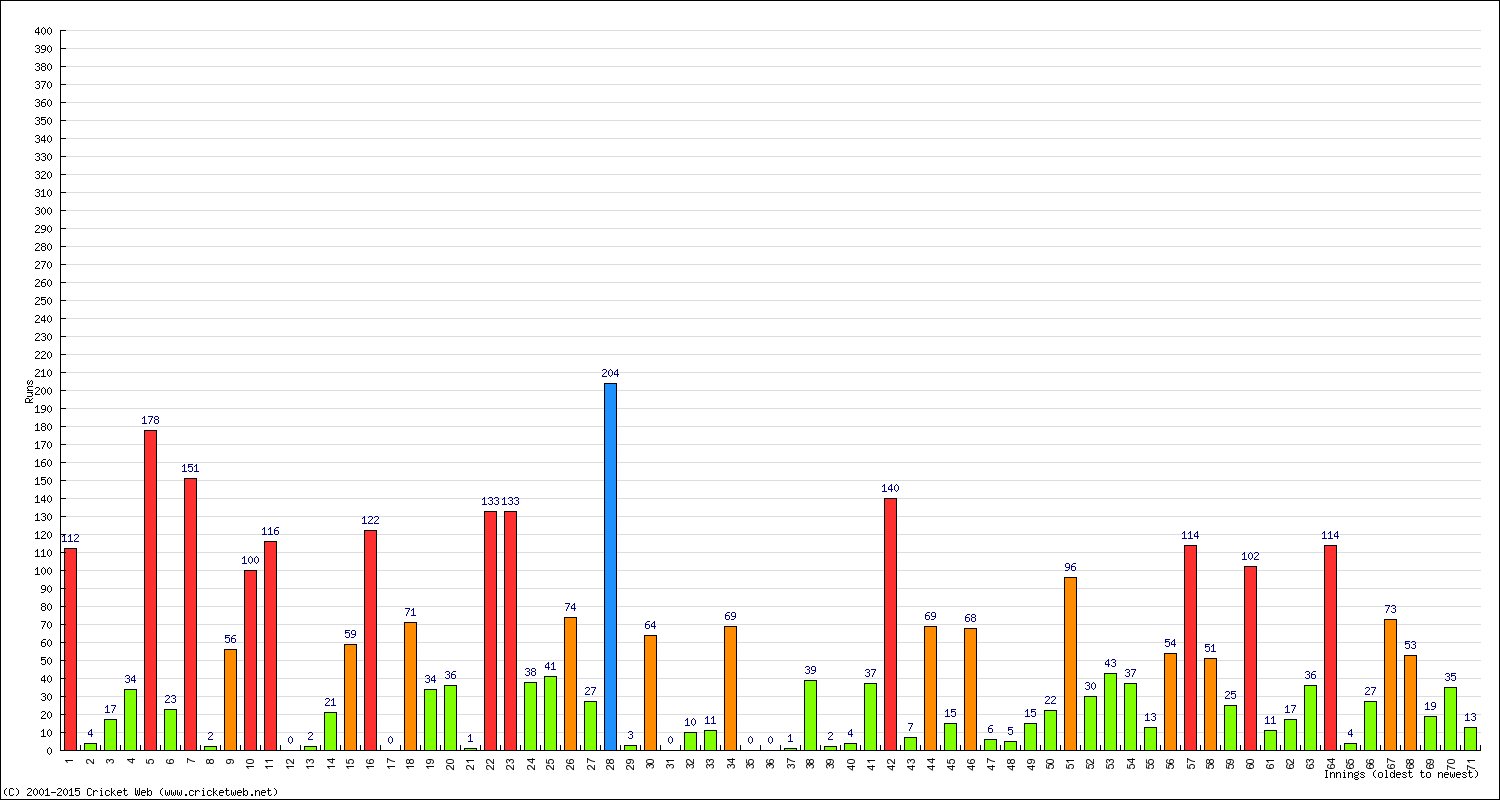
Task: Click the orange bar for innings 56
Action: pyautogui.click(x=1170, y=701)
